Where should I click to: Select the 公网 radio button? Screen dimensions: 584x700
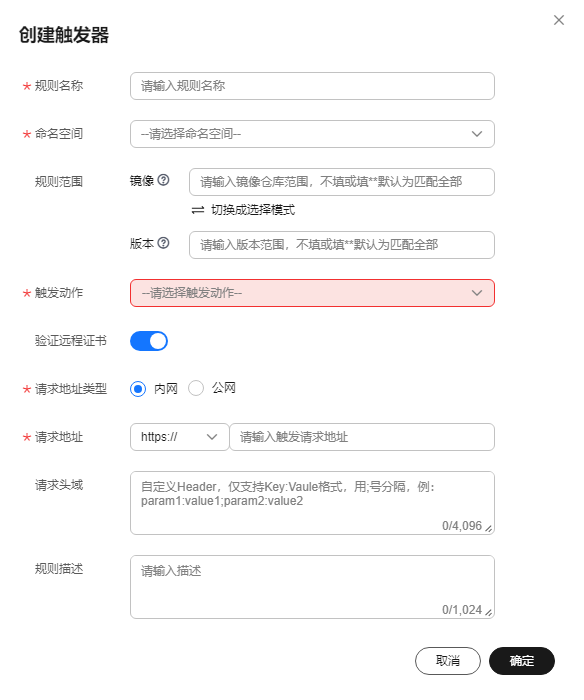click(x=196, y=388)
